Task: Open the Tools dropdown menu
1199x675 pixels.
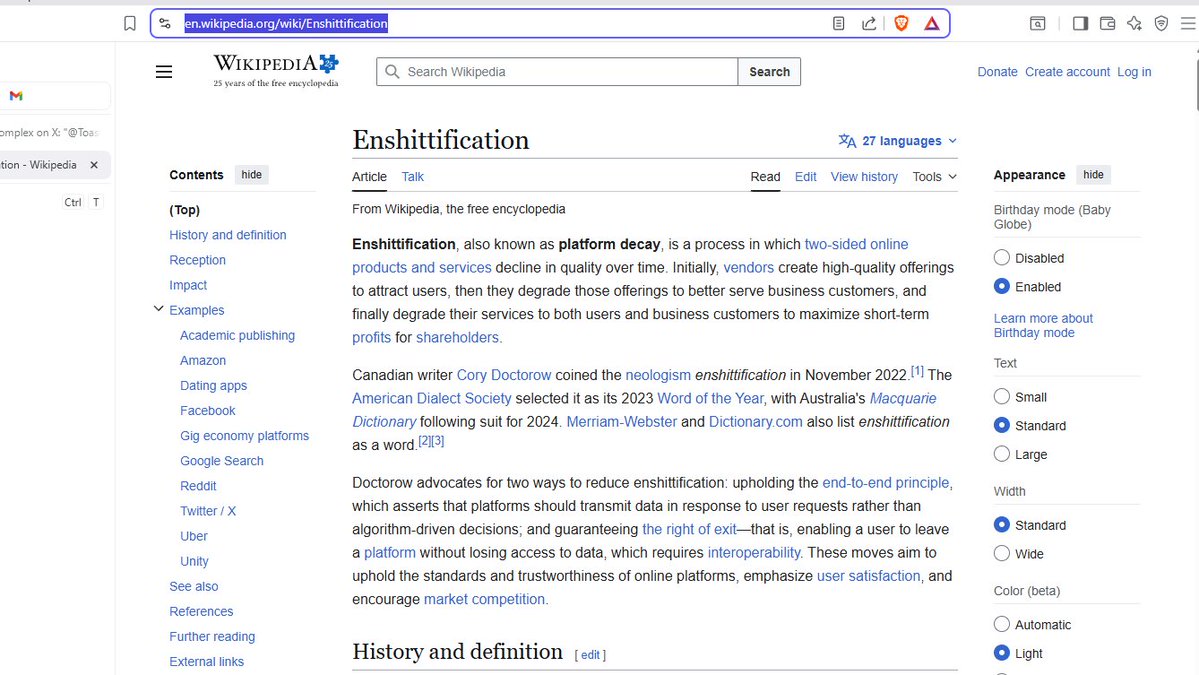Action: (934, 177)
